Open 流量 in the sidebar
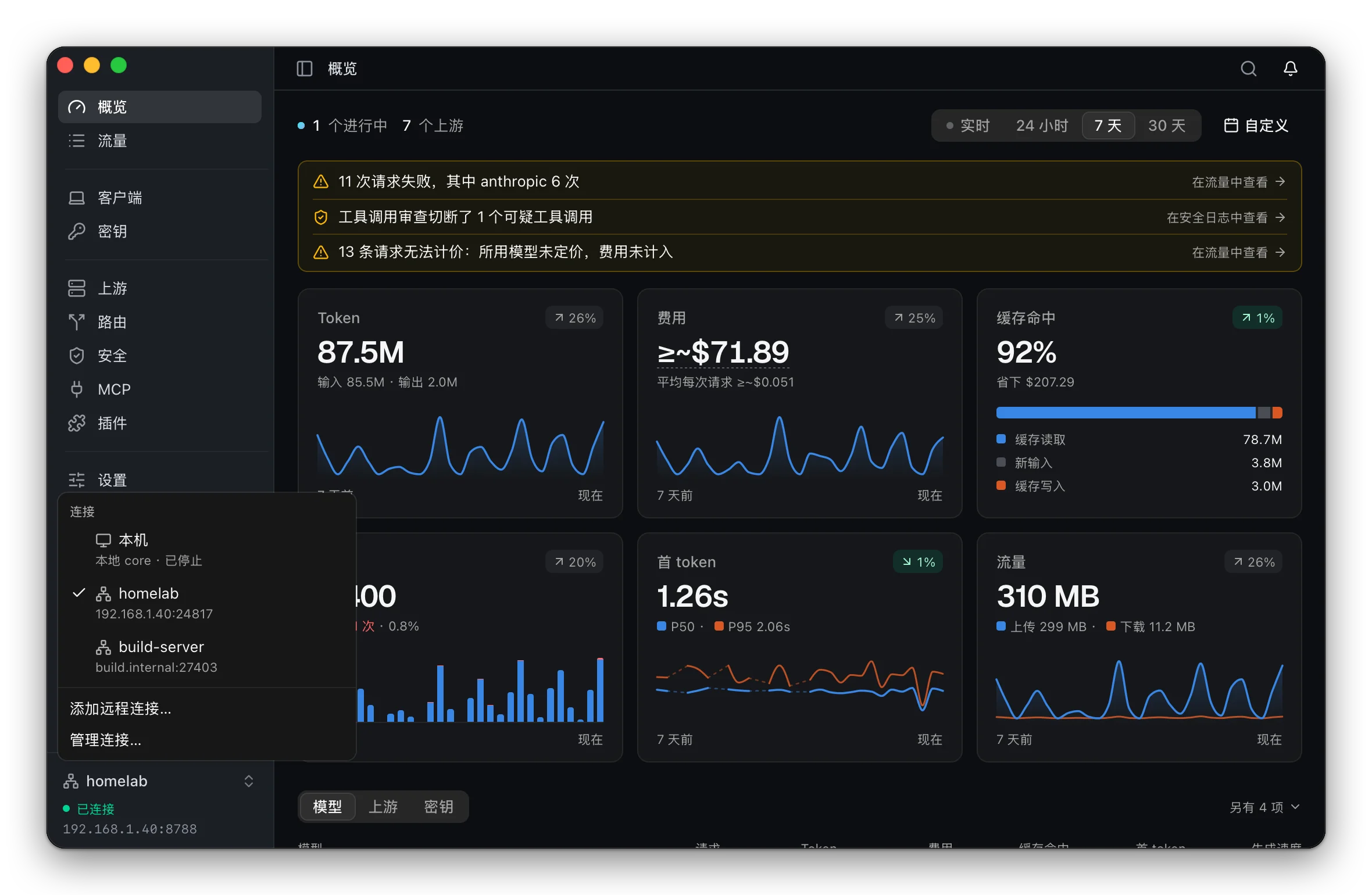This screenshot has height=895, width=1372. click(x=160, y=141)
